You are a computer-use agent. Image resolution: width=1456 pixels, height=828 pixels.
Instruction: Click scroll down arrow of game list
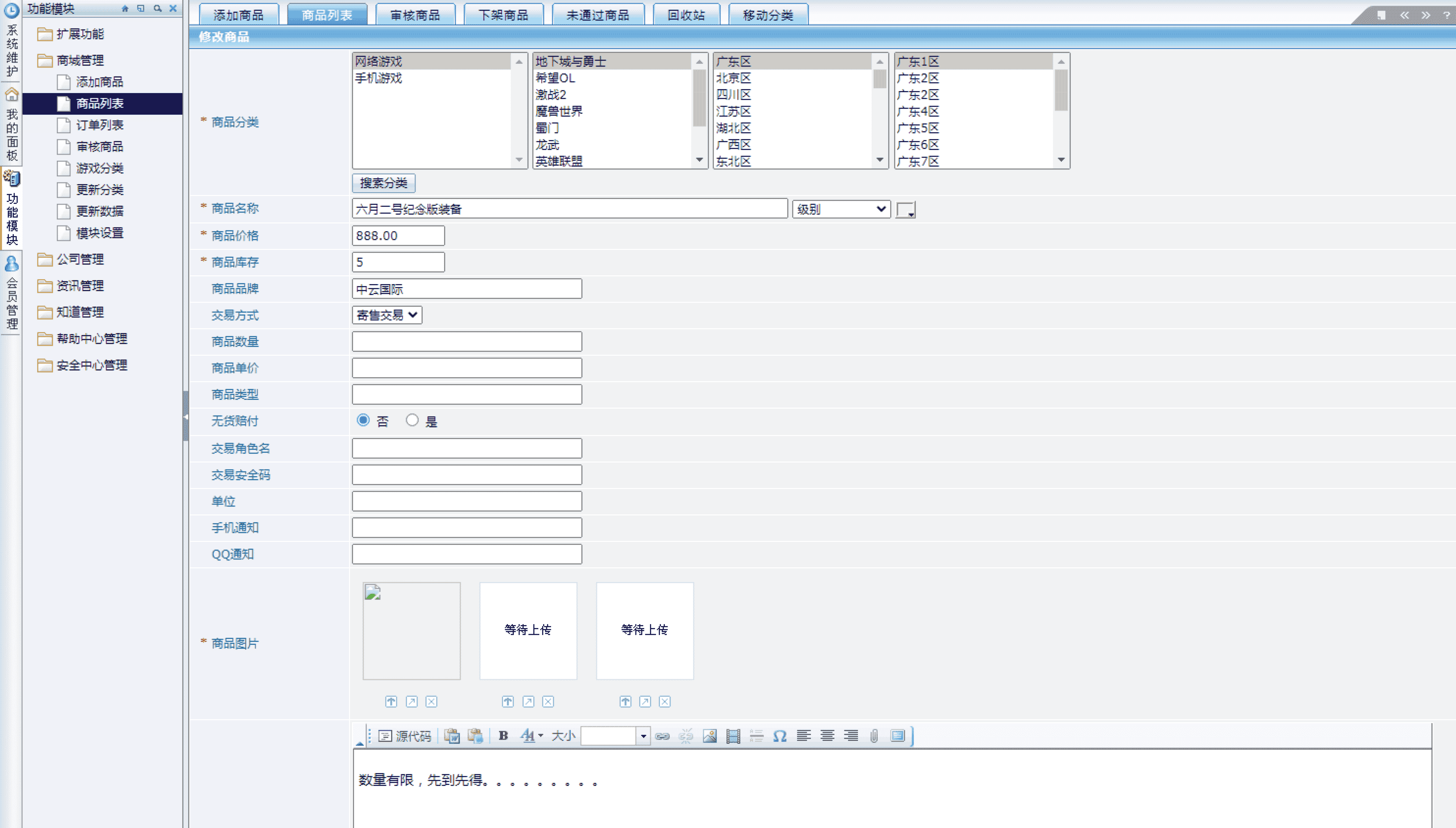point(699,160)
